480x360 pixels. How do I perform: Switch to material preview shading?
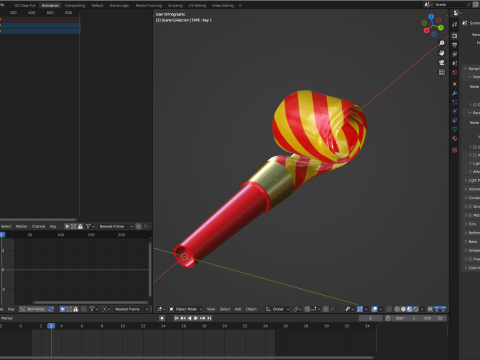[409, 309]
